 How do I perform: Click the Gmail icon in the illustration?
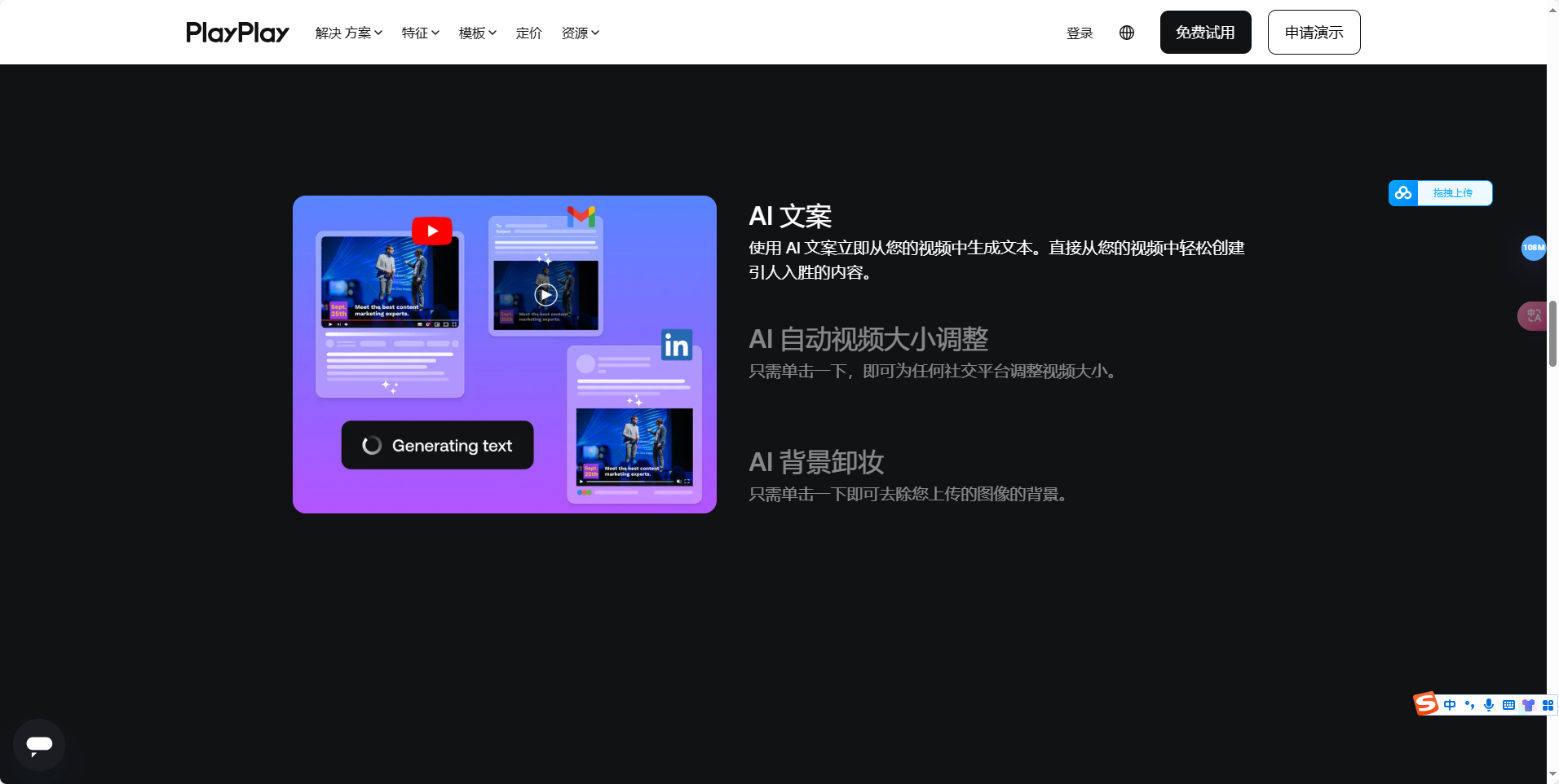coord(581,216)
